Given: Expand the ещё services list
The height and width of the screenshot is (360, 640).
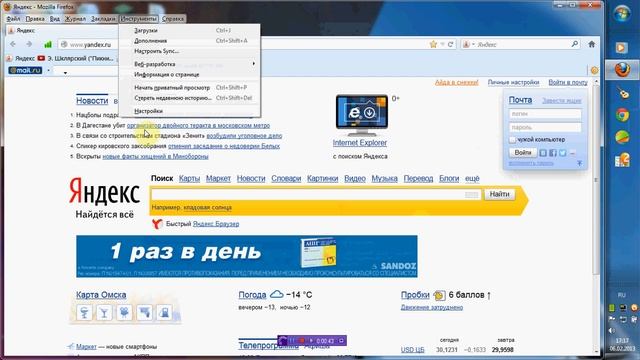Looking at the screenshot, I should click(472, 178).
